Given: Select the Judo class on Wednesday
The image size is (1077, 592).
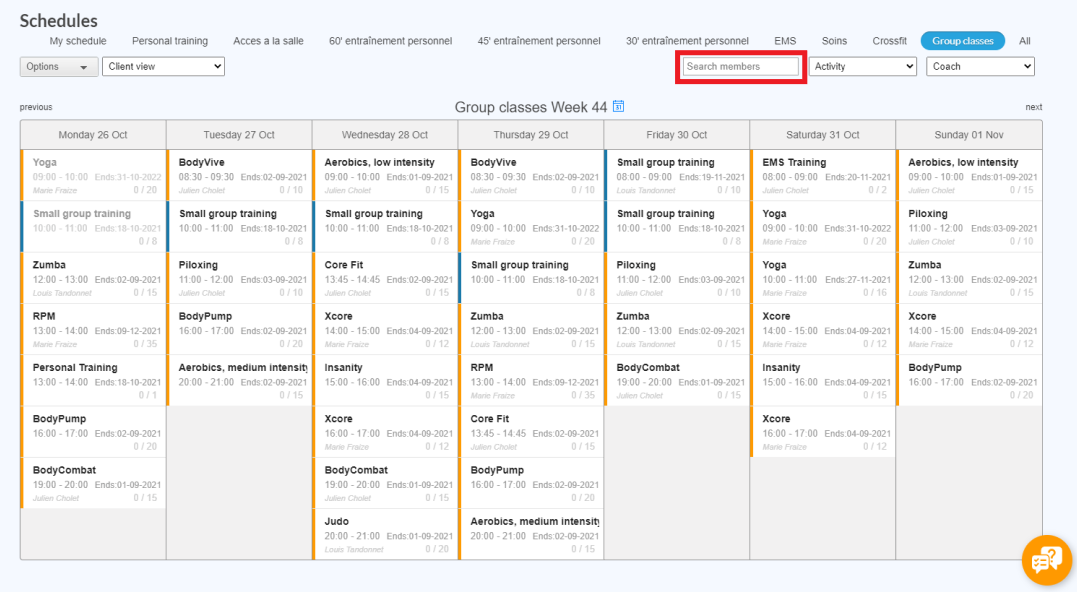Looking at the screenshot, I should point(385,535).
